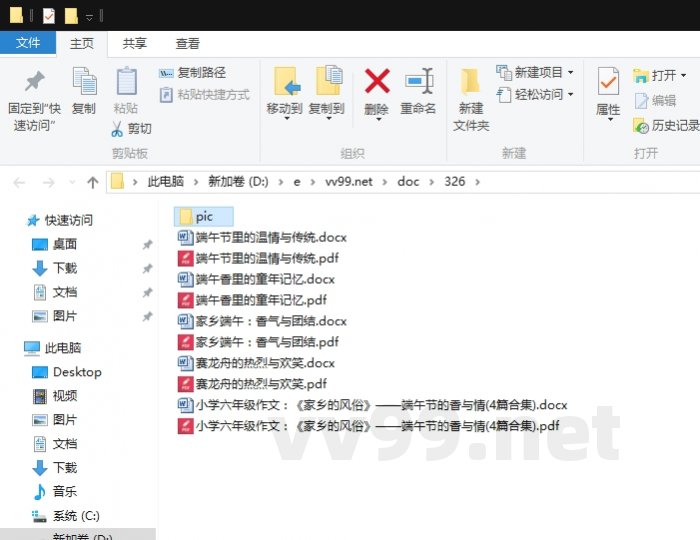The width and height of the screenshot is (700, 540).
Task: Switch to 共享 (Share) ribbon tab
Action: click(134, 43)
